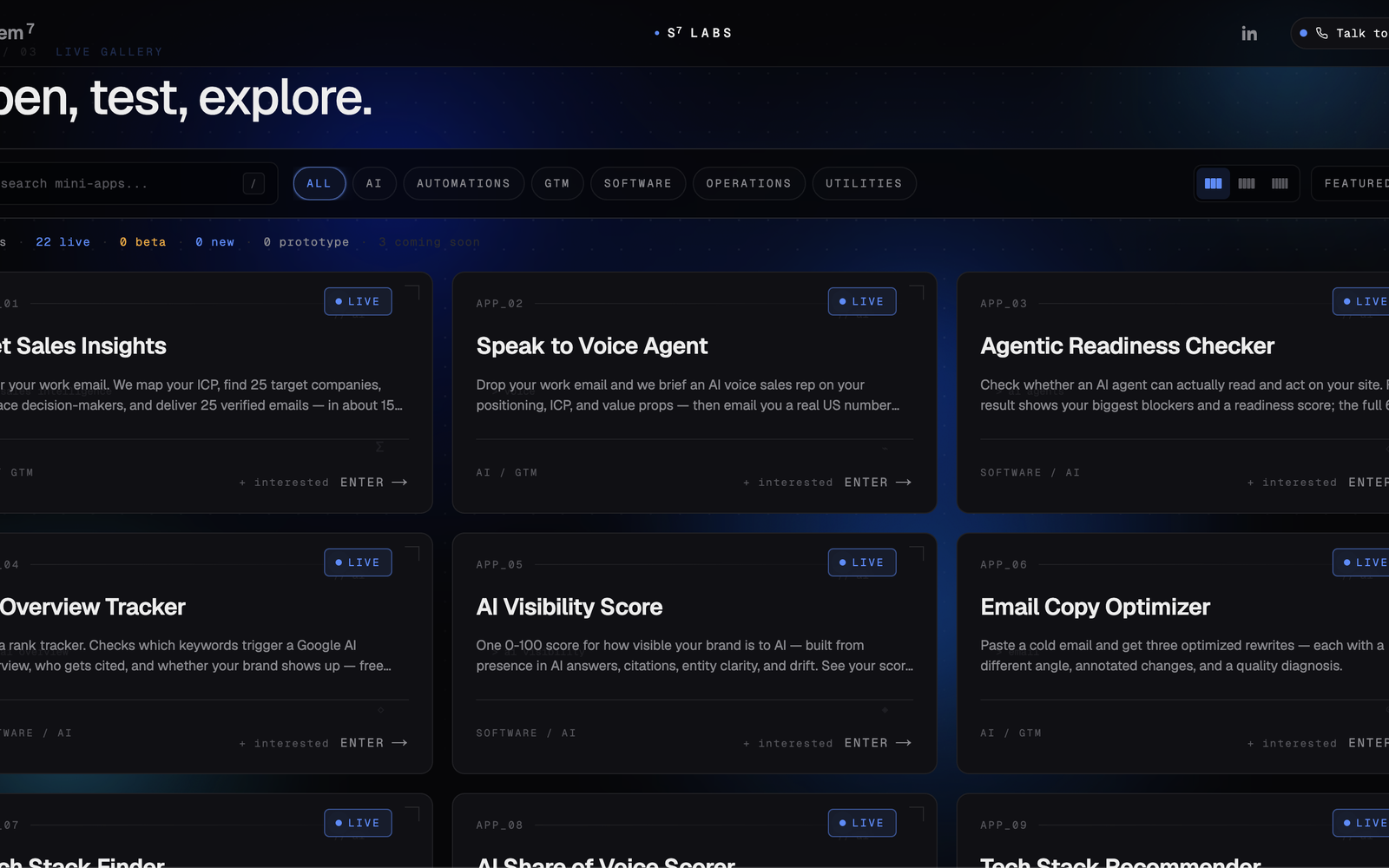Click the slash shortcut key hint in search
This screenshot has height=868, width=1389.
[x=253, y=183]
